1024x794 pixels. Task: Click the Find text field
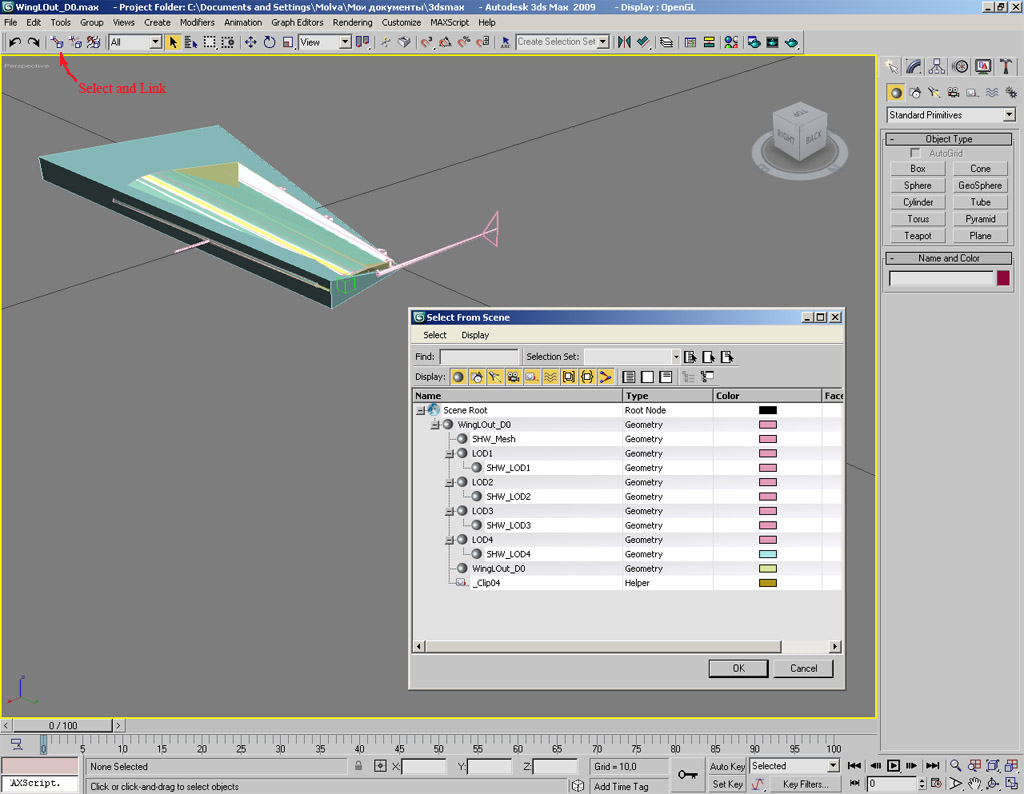479,357
